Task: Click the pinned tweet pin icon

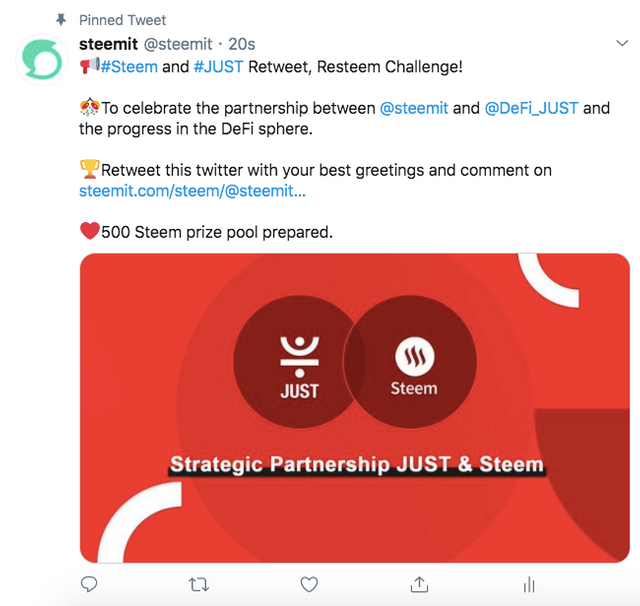Action: (x=61, y=20)
